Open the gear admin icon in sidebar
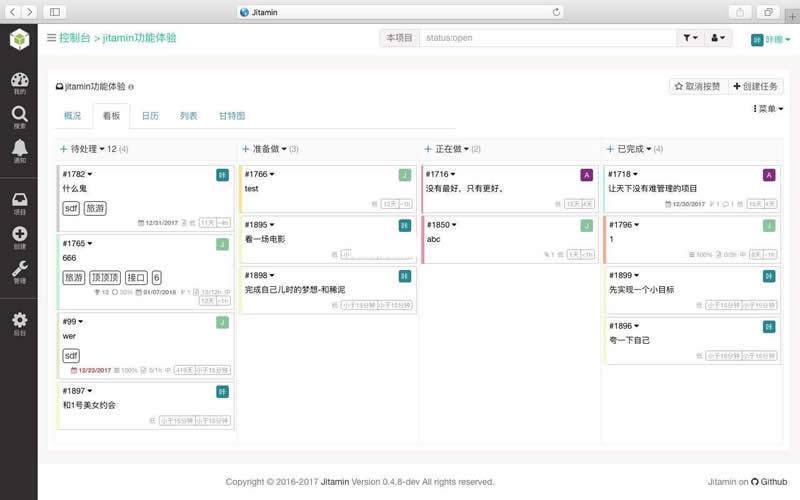800x500 pixels. click(x=19, y=322)
